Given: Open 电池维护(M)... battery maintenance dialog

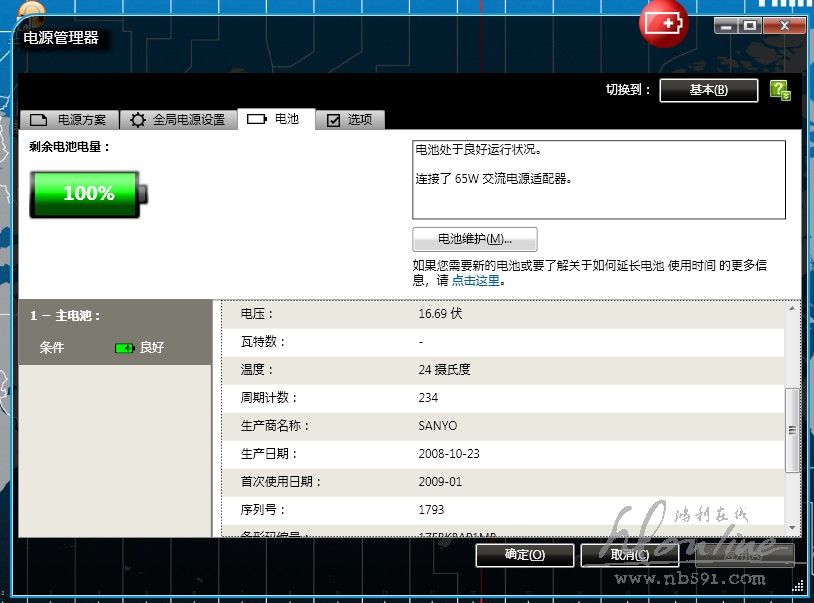Looking at the screenshot, I should coord(475,240).
